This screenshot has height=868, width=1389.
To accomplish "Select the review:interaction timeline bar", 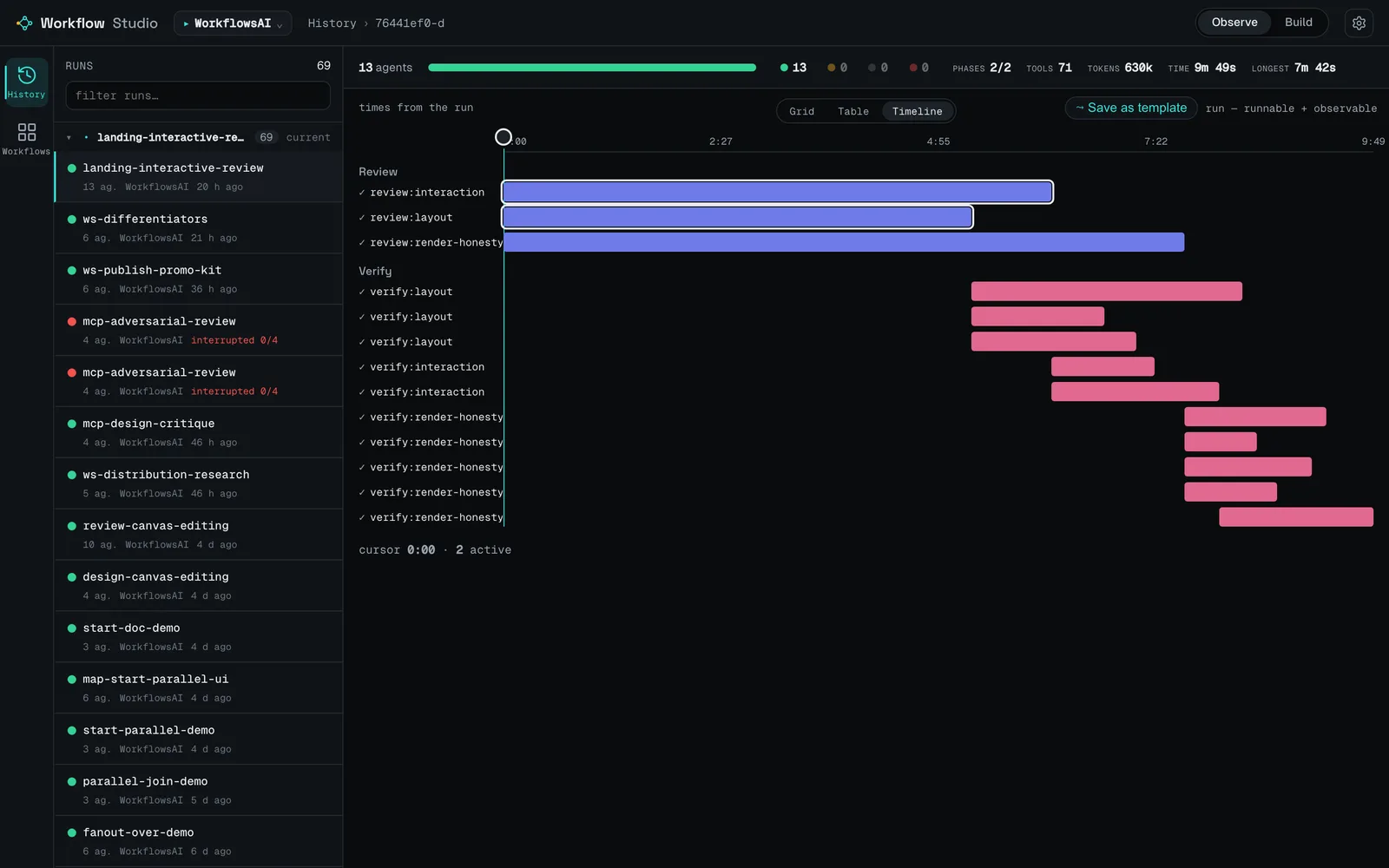I will pyautogui.click(x=778, y=192).
